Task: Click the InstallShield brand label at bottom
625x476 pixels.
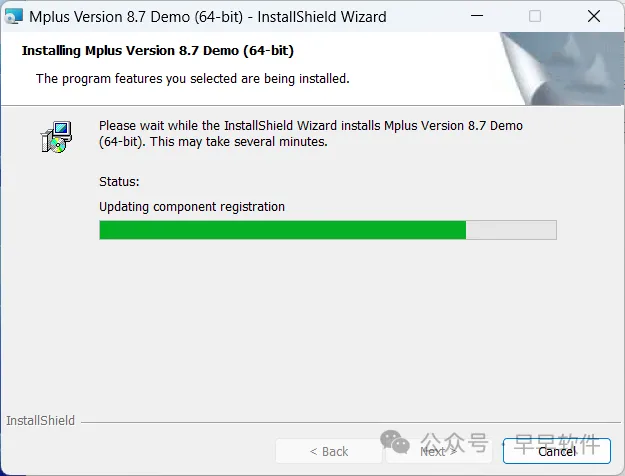Action: click(40, 421)
